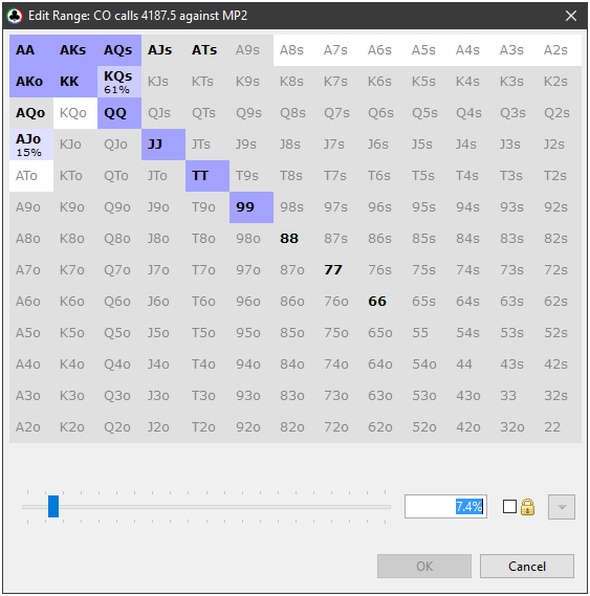Click the OK button
The image size is (590, 596).
[x=424, y=566]
